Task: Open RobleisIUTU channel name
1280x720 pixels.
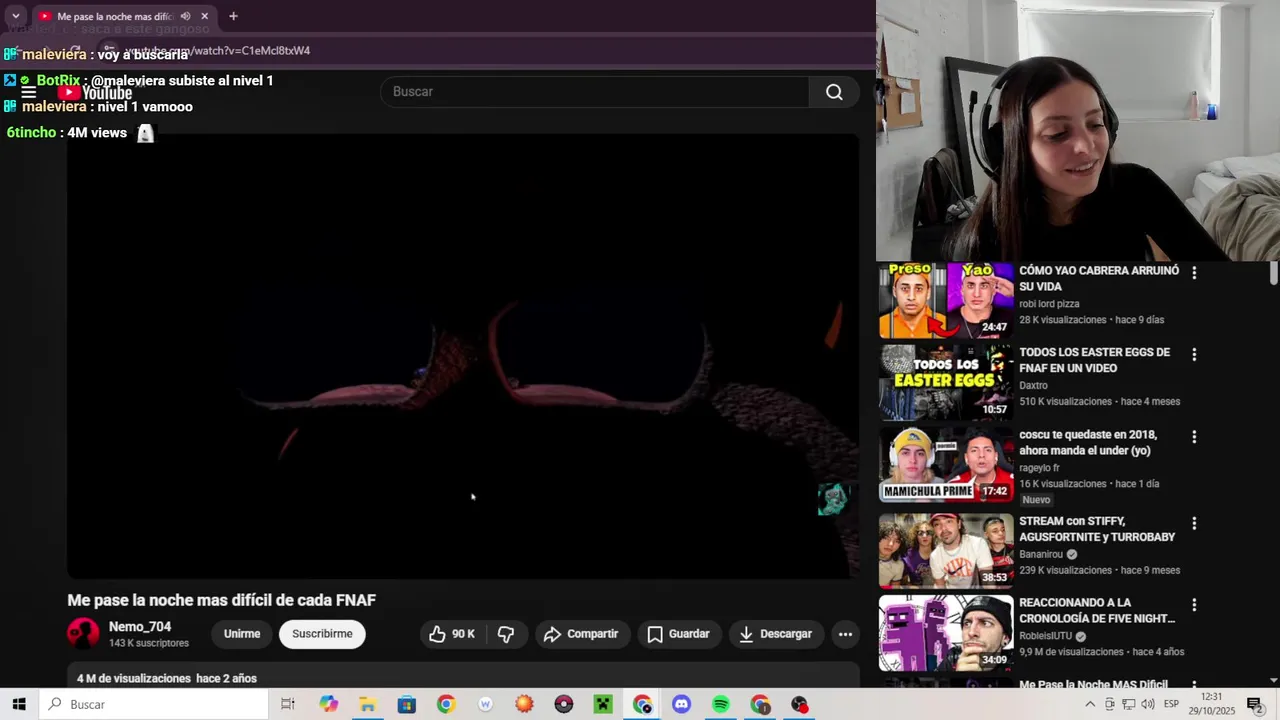Action: click(1046, 636)
